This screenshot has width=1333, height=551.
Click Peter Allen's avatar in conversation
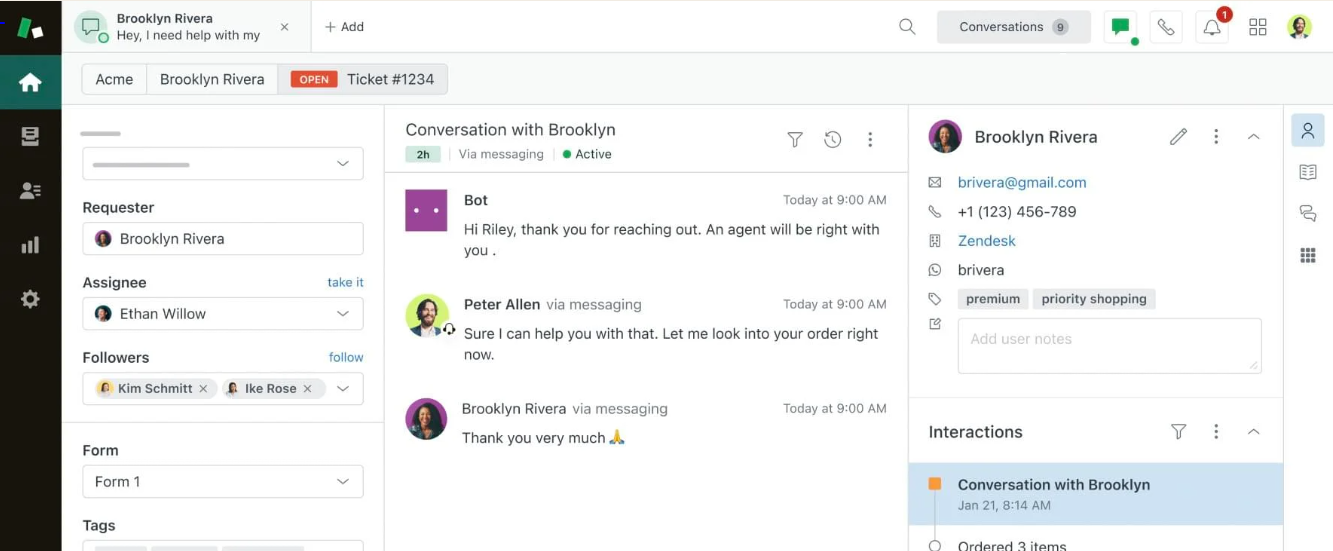(427, 315)
